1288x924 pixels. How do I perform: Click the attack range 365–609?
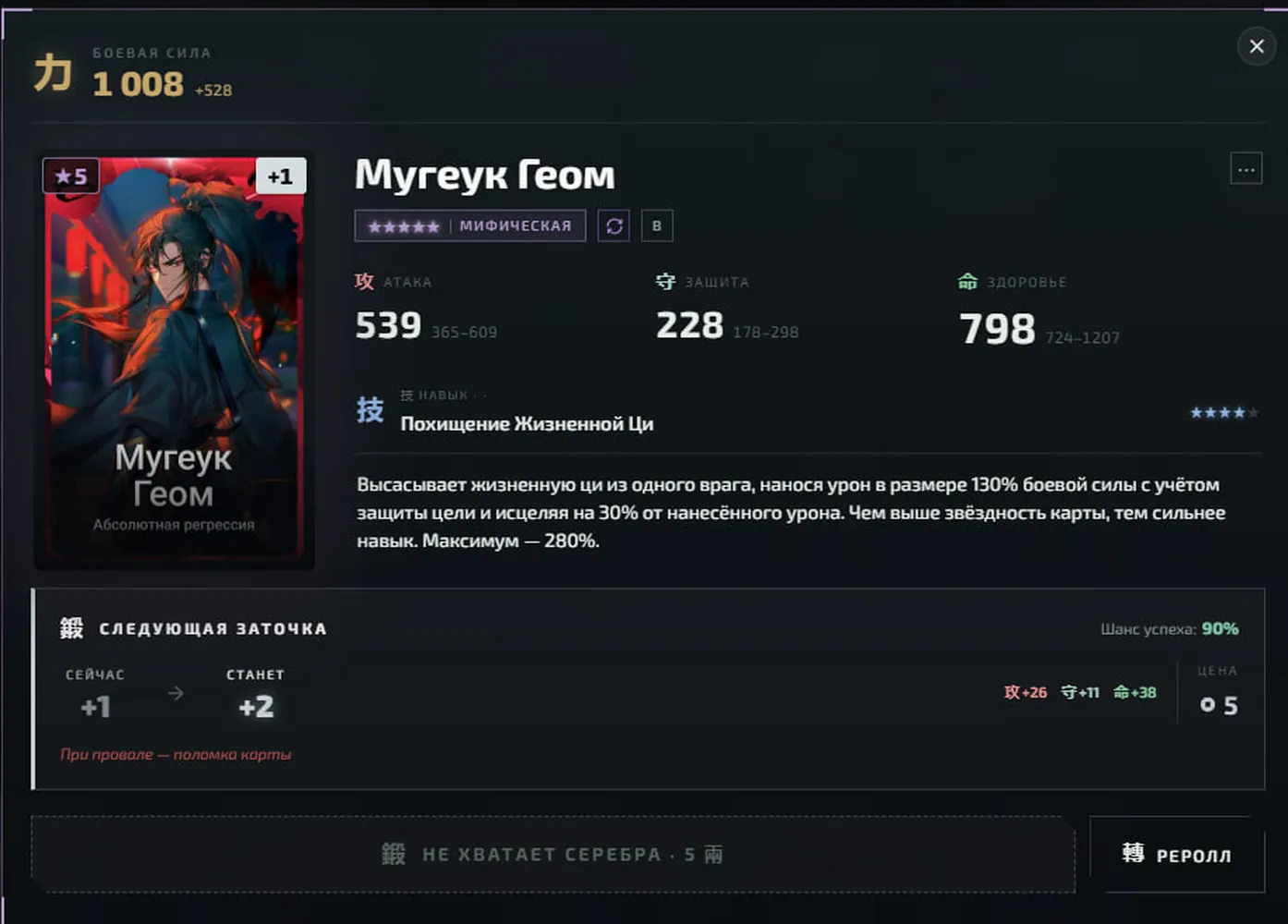click(464, 333)
